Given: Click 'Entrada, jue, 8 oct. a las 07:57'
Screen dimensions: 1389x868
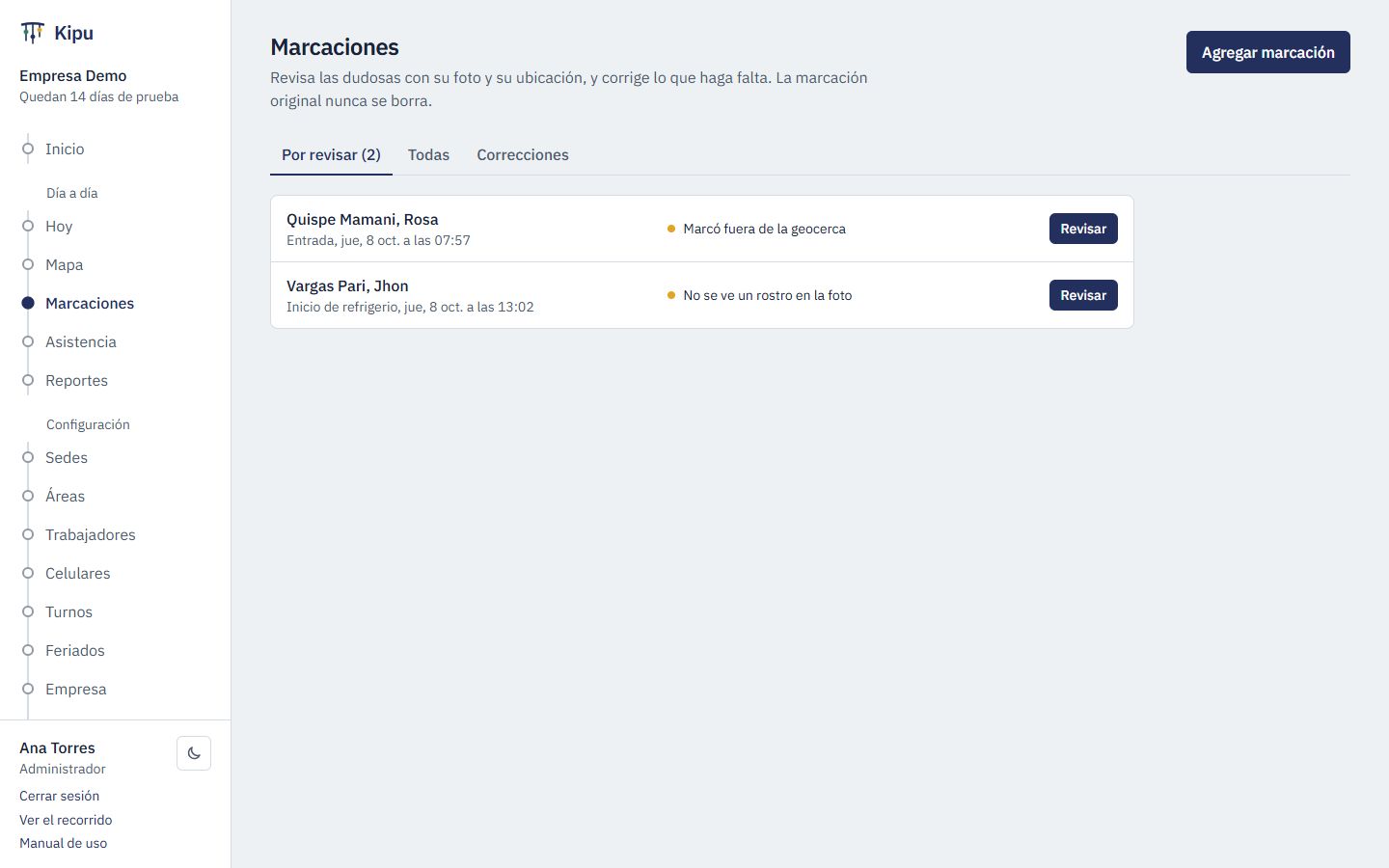Looking at the screenshot, I should tap(378, 240).
